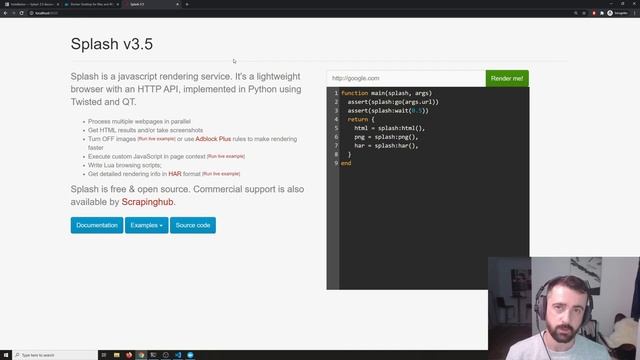The height and width of the screenshot is (360, 640).
Task: Click the Type here to search box
Action: pos(55,355)
